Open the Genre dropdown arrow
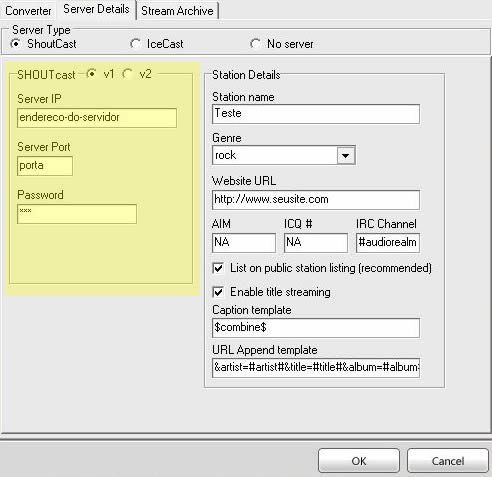 pyautogui.click(x=345, y=155)
